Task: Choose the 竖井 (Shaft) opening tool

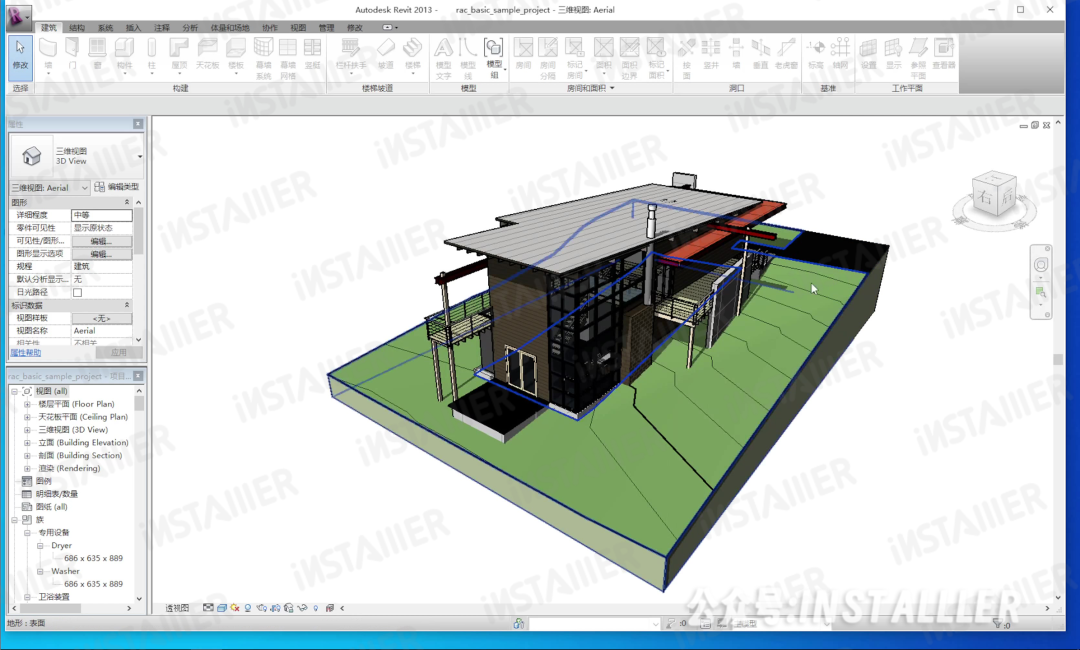Action: point(711,54)
